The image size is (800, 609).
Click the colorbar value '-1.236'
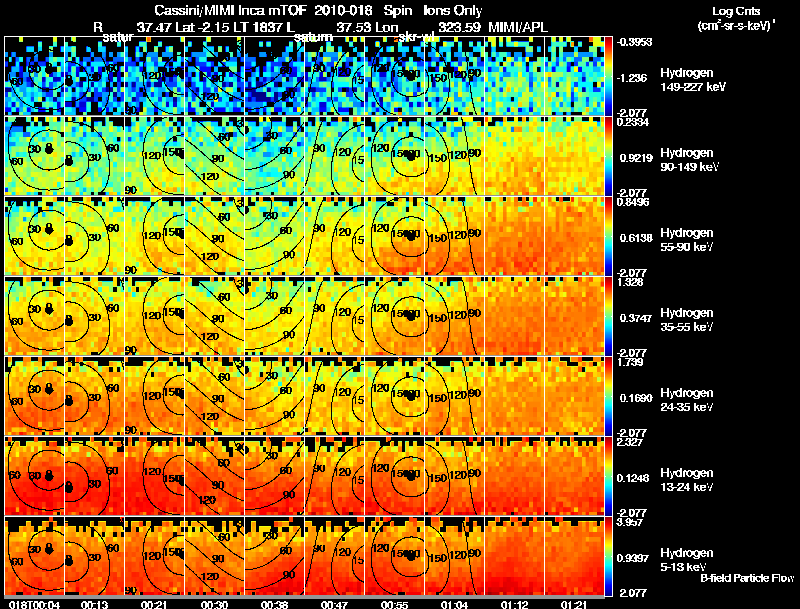(x=632, y=78)
